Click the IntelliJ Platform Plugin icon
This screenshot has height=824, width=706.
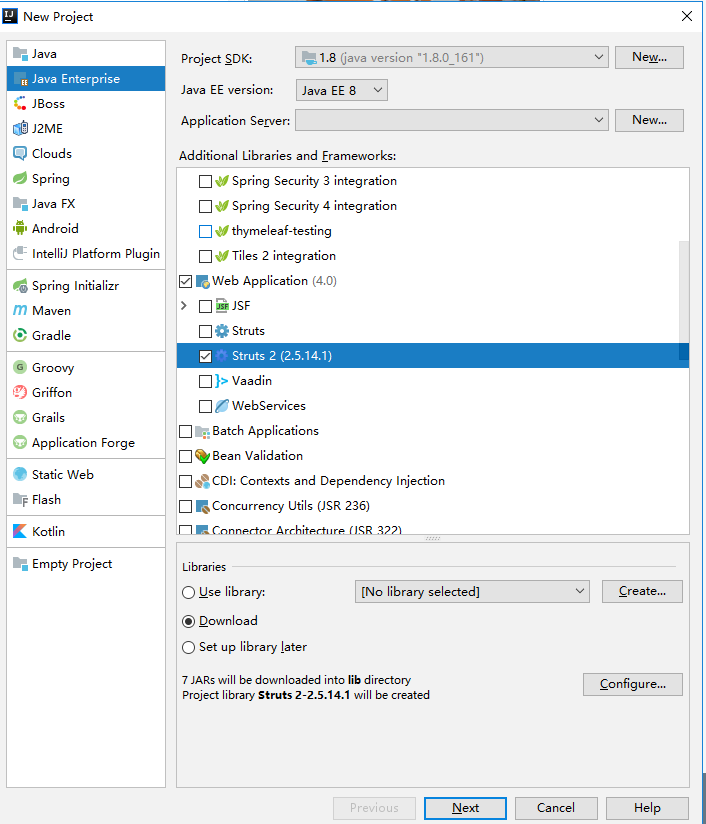pyautogui.click(x=20, y=253)
